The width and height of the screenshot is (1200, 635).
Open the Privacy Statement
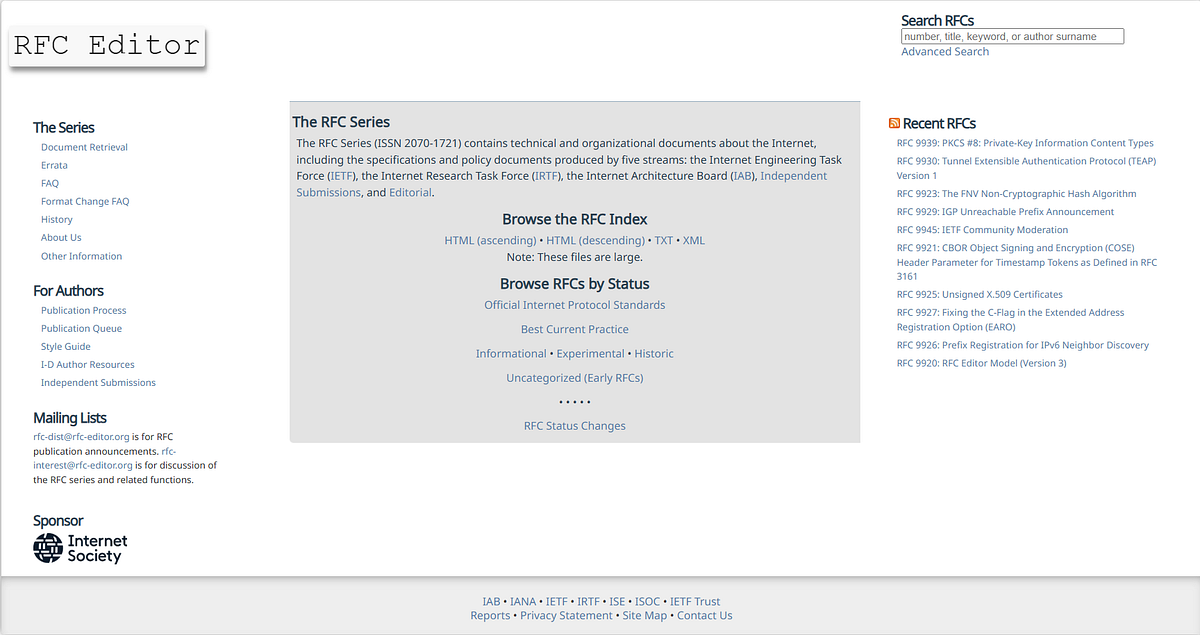(x=566, y=616)
